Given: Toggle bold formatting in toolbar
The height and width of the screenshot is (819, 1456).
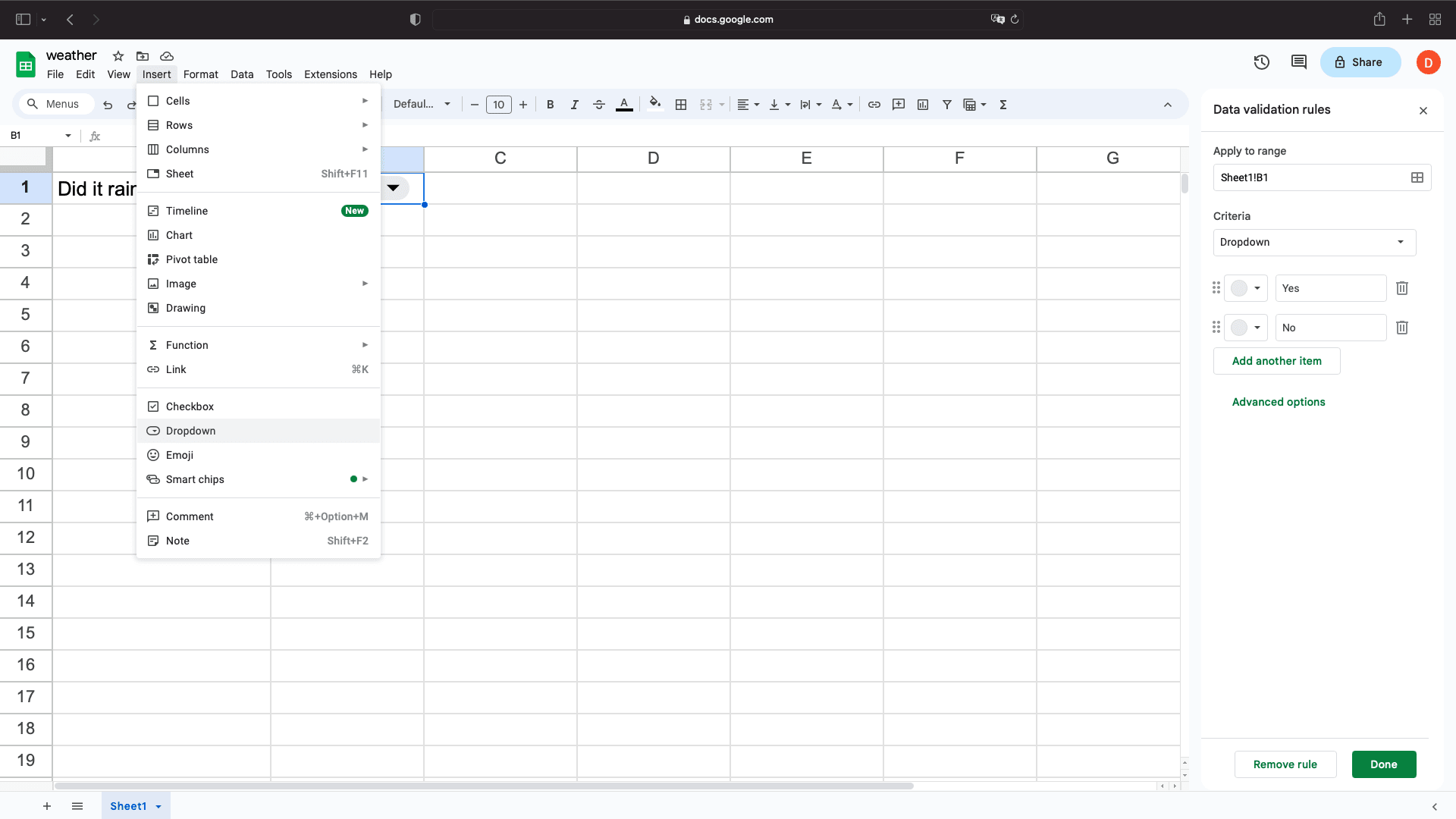Looking at the screenshot, I should pos(551,105).
